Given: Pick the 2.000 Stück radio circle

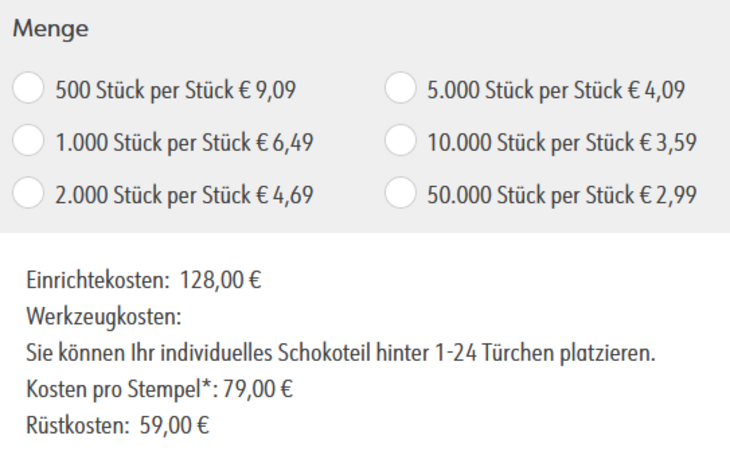Looking at the screenshot, I should click(28, 193).
